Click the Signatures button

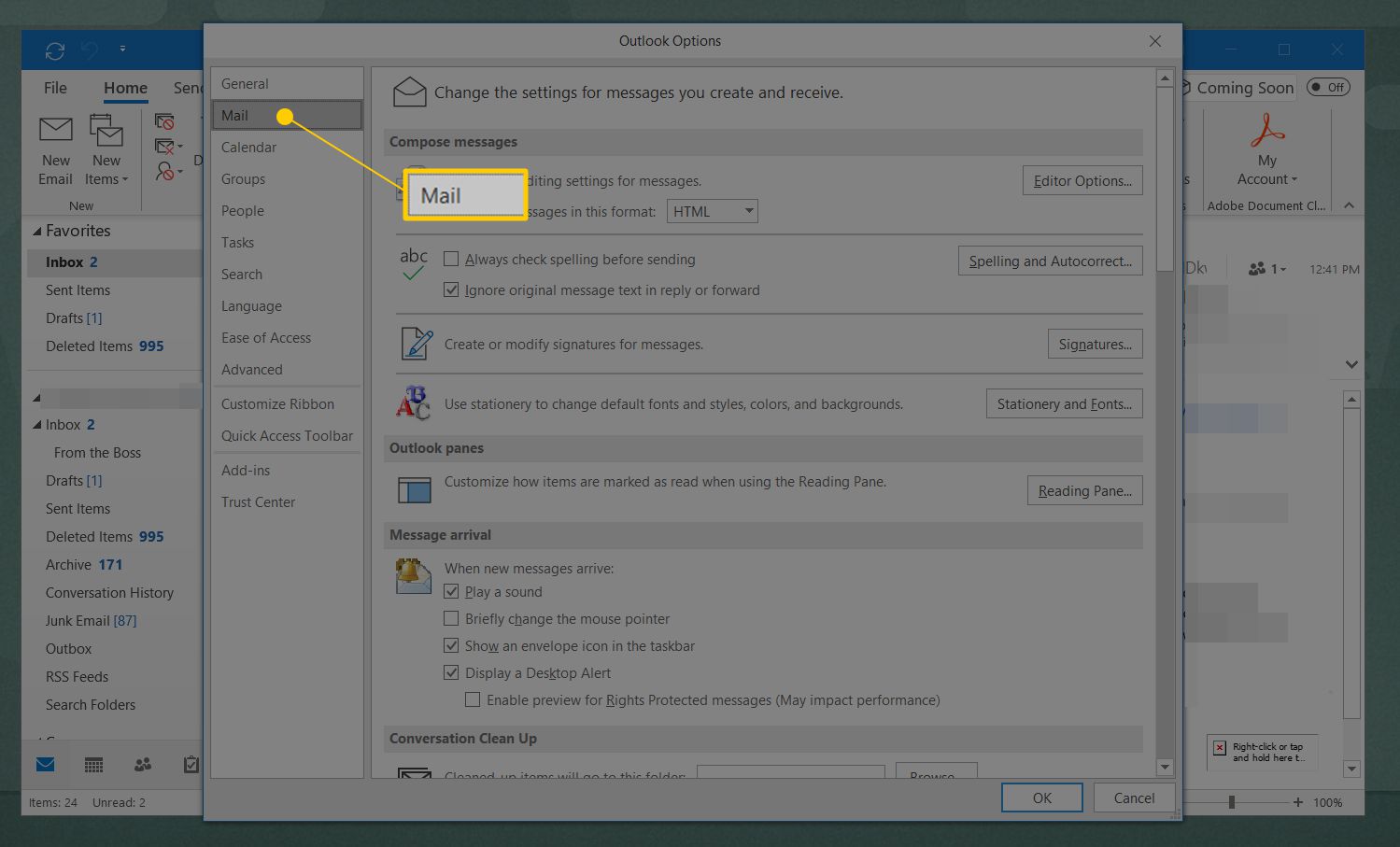[1095, 344]
